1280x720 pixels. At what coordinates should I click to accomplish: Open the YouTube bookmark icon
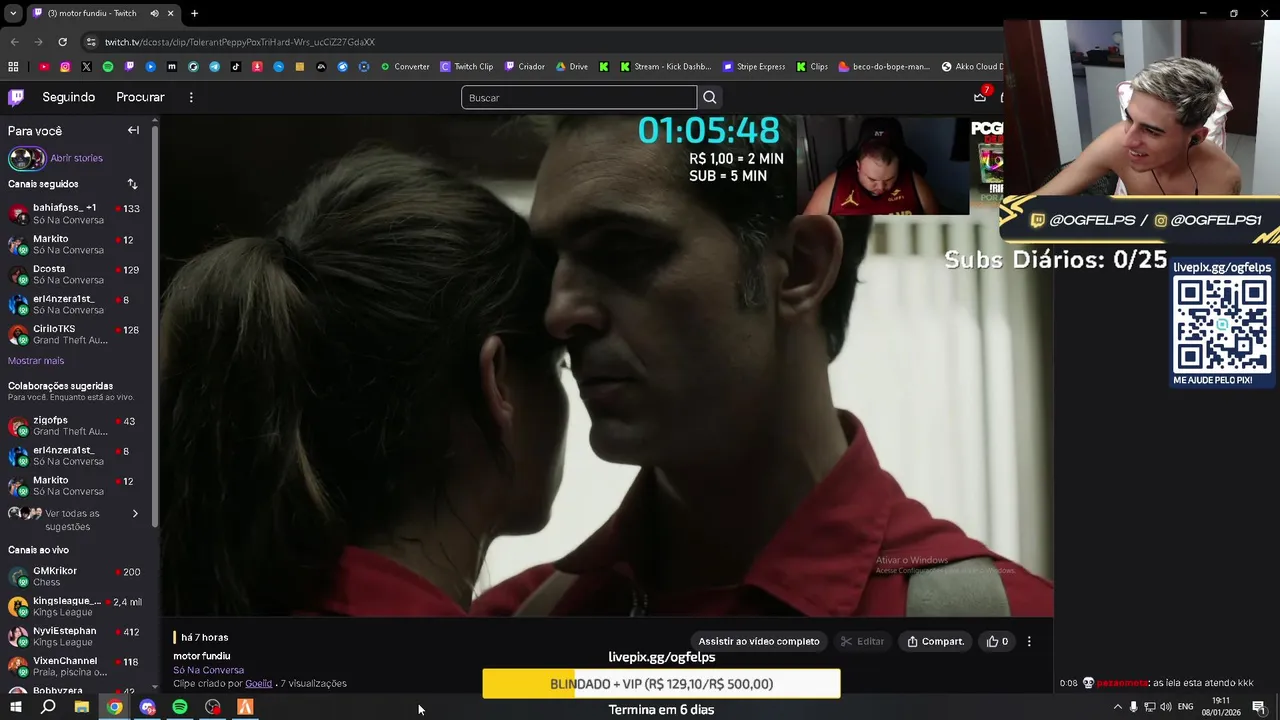[x=44, y=67]
